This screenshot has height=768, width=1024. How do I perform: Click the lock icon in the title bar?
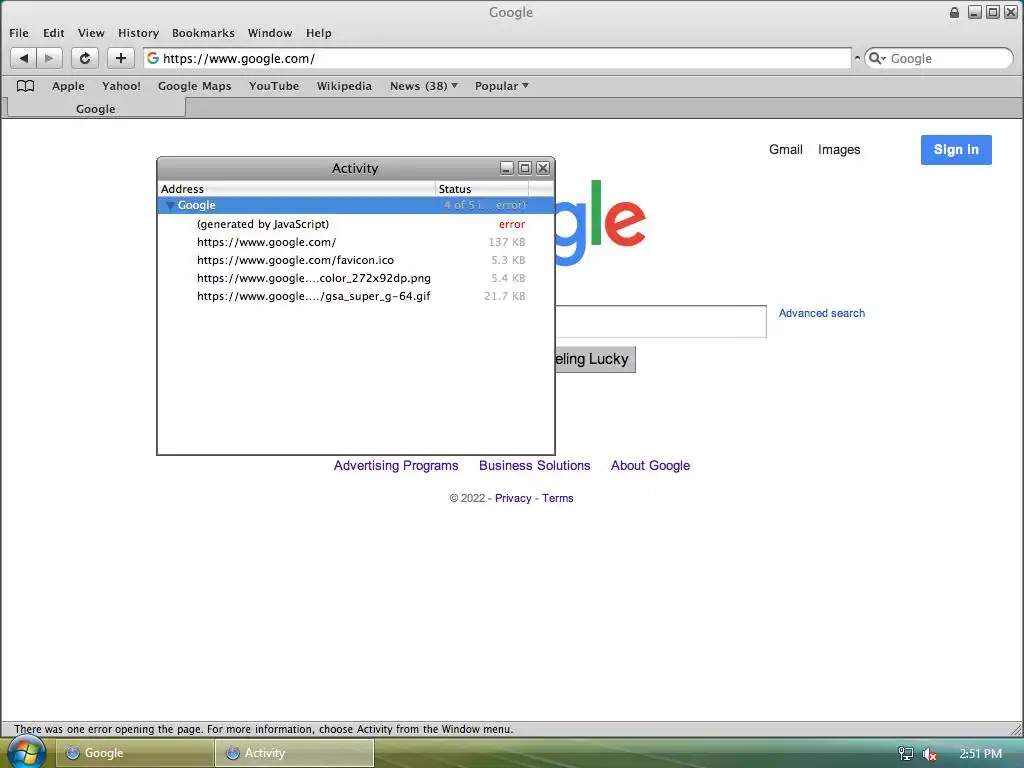[x=954, y=12]
